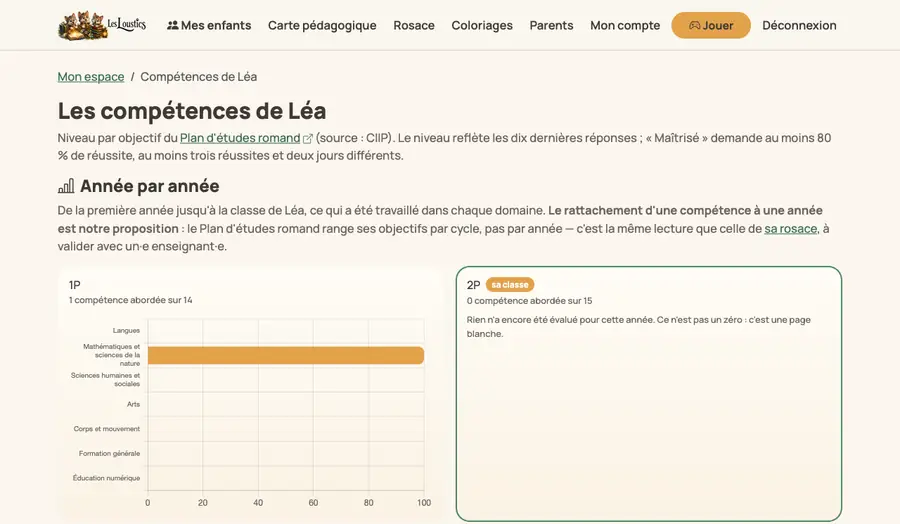900x524 pixels.
Task: Click the gamepad icon in Jouer button
Action: click(695, 25)
